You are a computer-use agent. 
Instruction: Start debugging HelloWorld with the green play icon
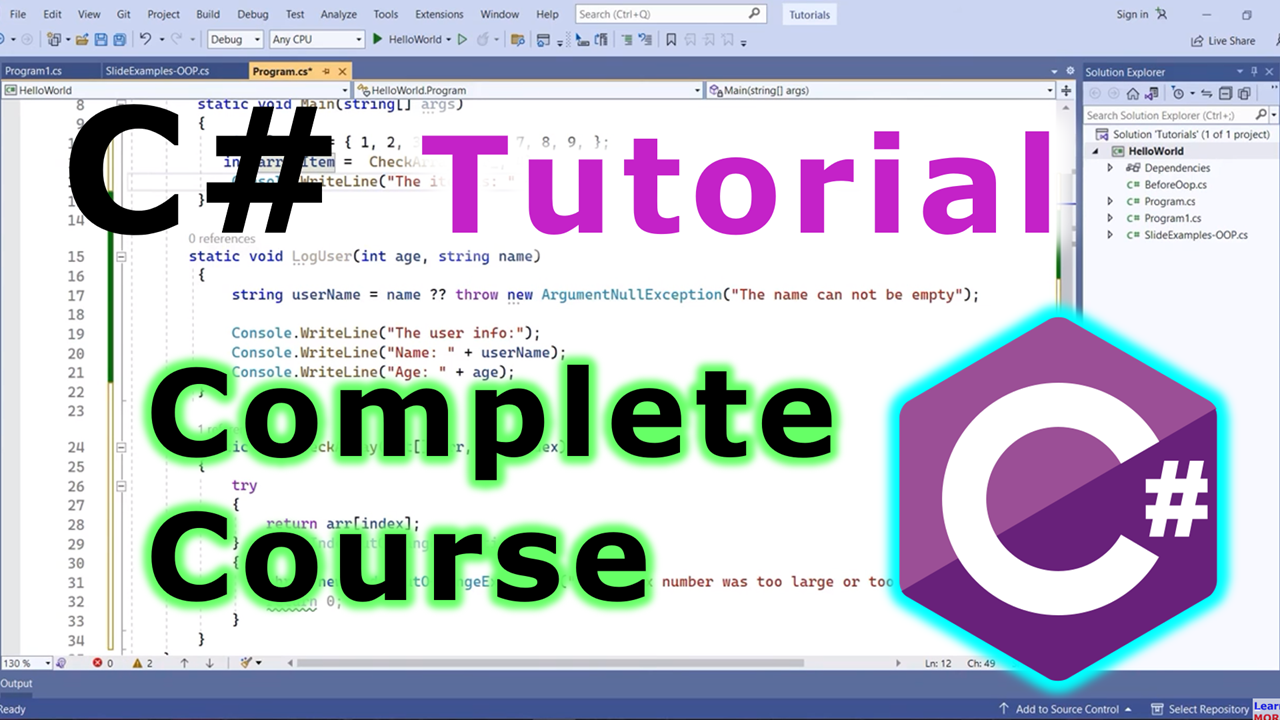click(377, 40)
